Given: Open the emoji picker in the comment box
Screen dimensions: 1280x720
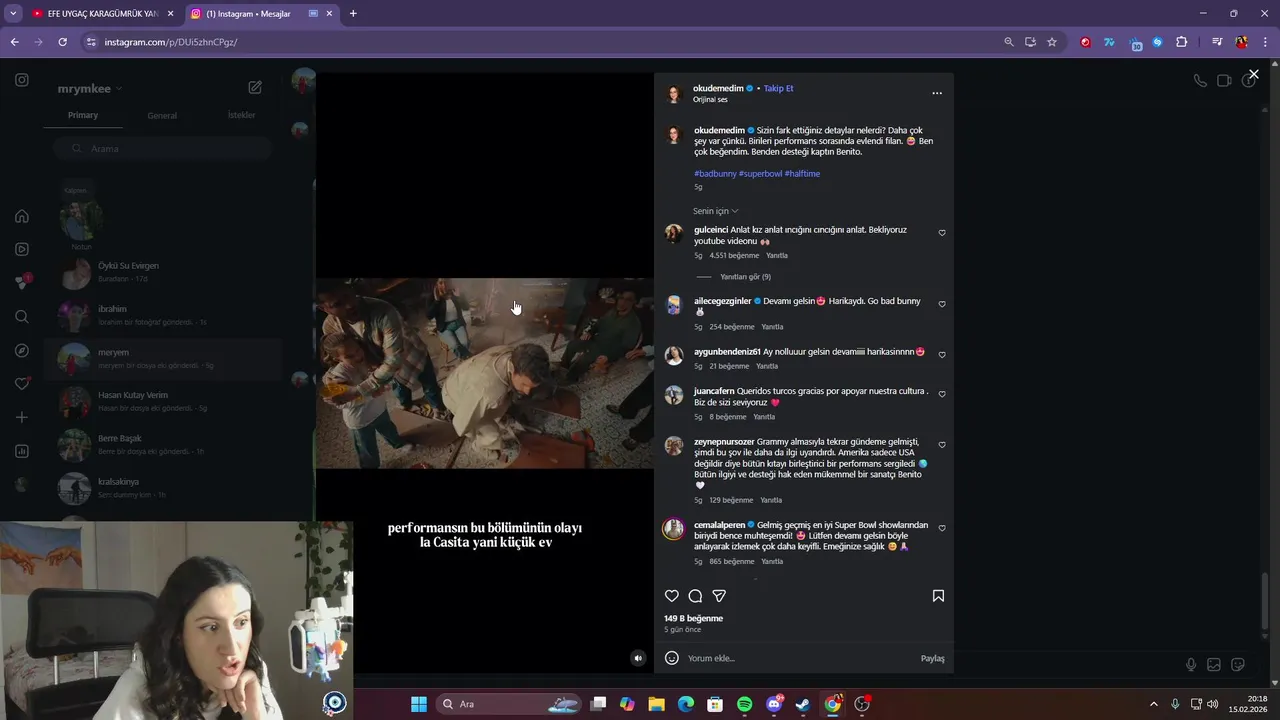Looking at the screenshot, I should [x=672, y=658].
